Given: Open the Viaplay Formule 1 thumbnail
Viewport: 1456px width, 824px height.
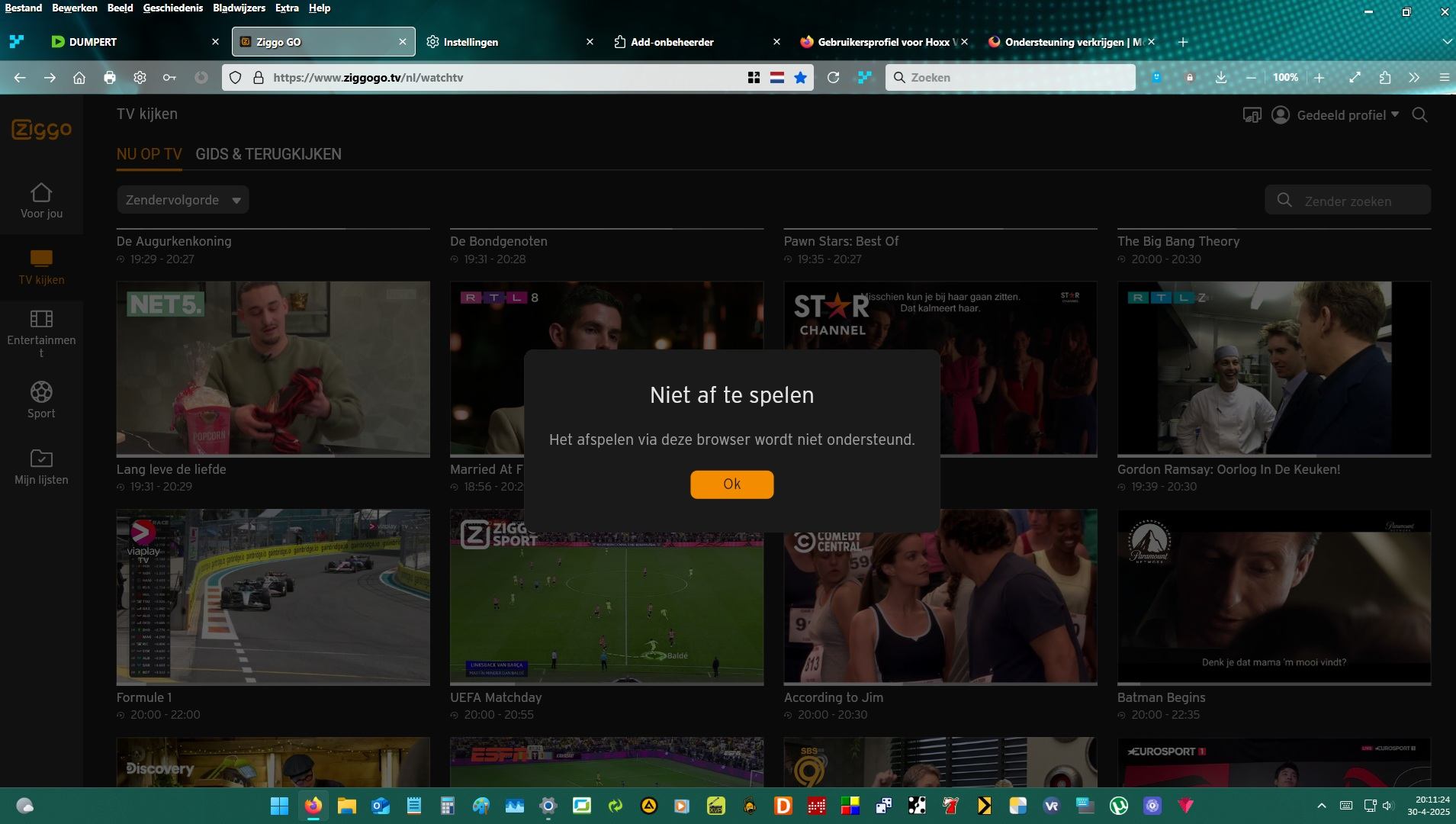Looking at the screenshot, I should click(x=273, y=597).
